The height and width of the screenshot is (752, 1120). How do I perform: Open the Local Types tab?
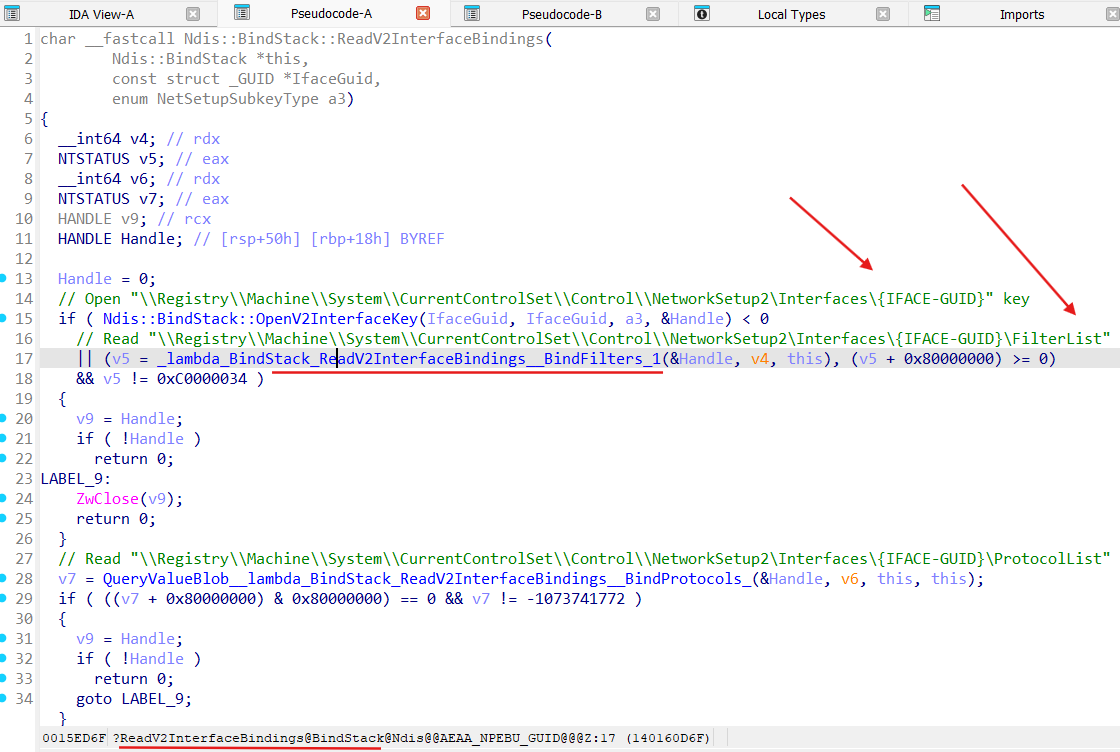[x=791, y=14]
